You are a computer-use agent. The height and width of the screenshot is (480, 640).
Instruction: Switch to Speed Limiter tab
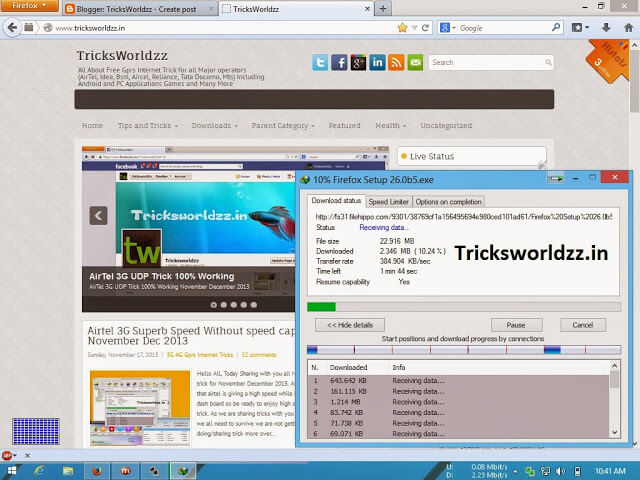click(x=388, y=202)
